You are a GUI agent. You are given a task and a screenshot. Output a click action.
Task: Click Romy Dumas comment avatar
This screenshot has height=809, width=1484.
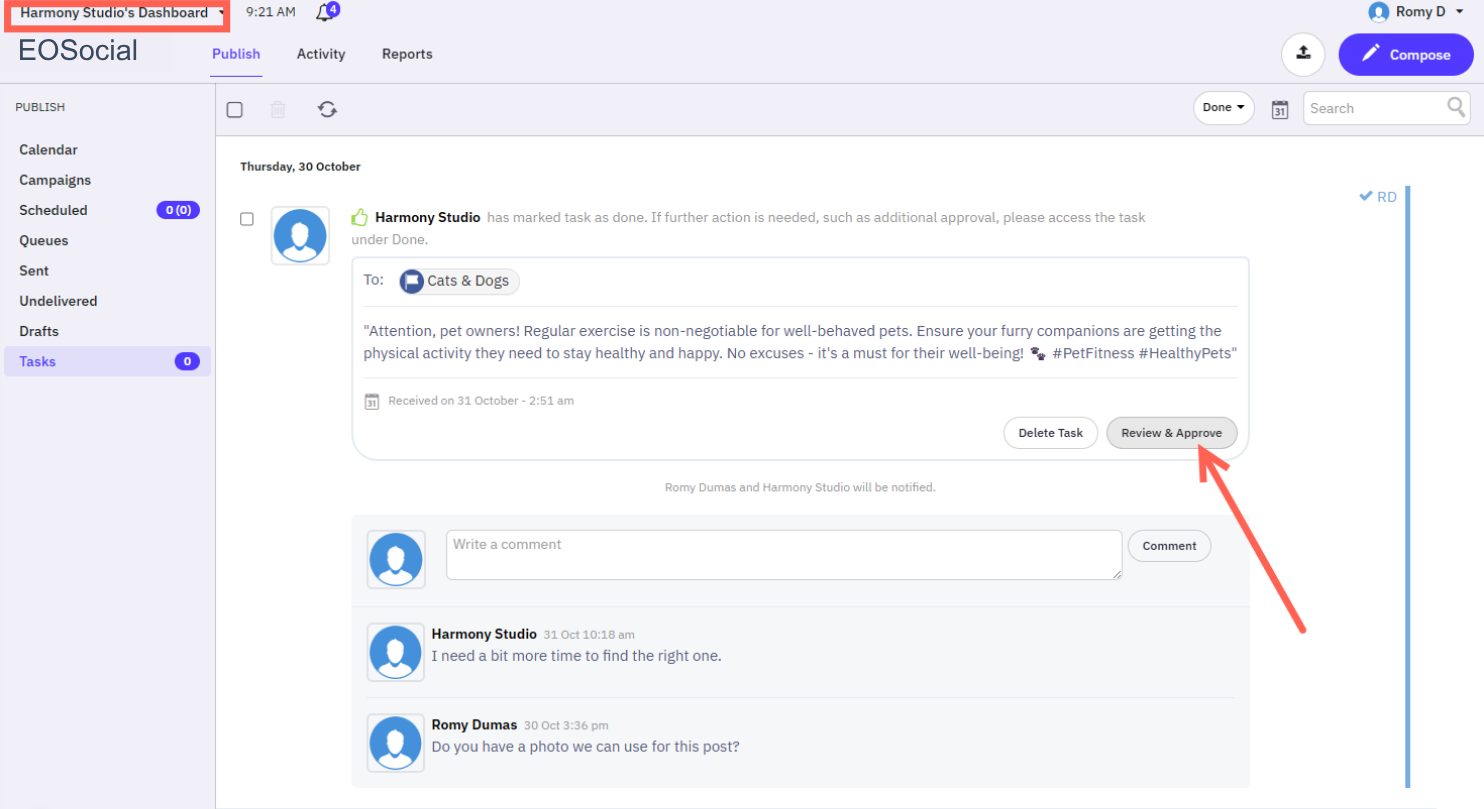[396, 743]
